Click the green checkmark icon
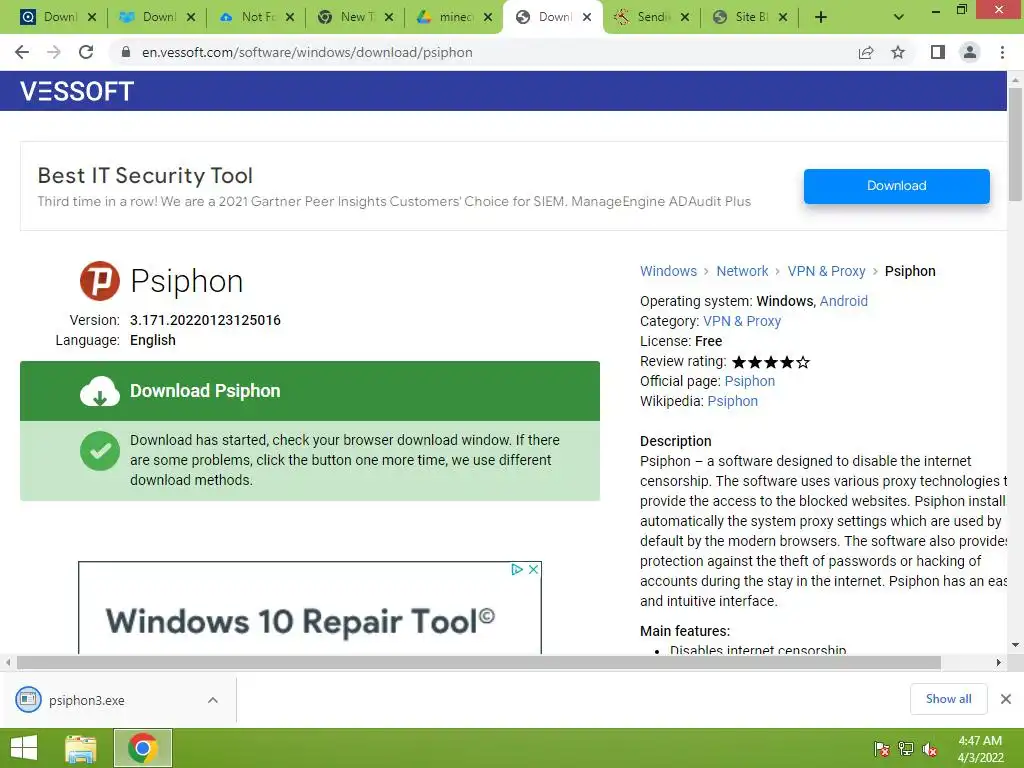This screenshot has height=768, width=1024. point(100,451)
